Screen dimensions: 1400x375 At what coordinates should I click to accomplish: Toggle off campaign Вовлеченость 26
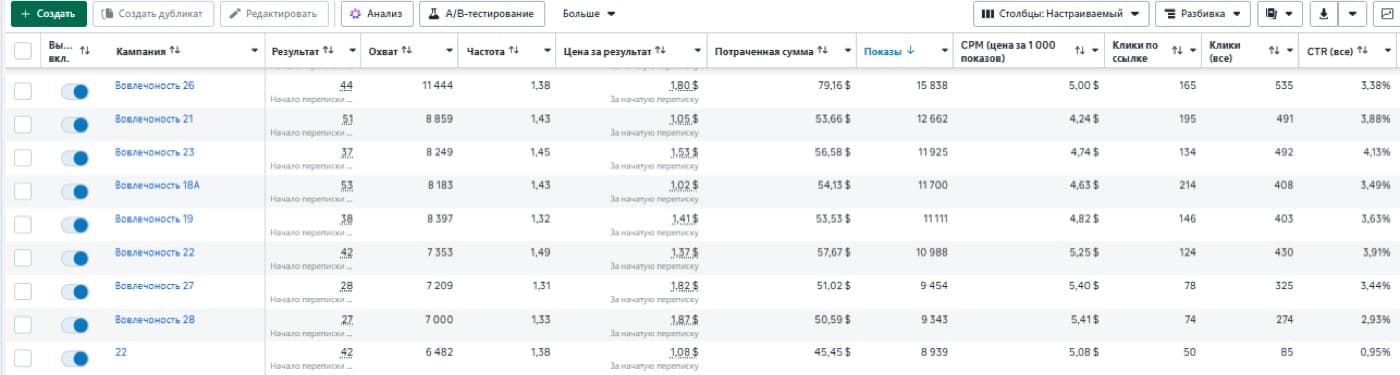tap(75, 92)
